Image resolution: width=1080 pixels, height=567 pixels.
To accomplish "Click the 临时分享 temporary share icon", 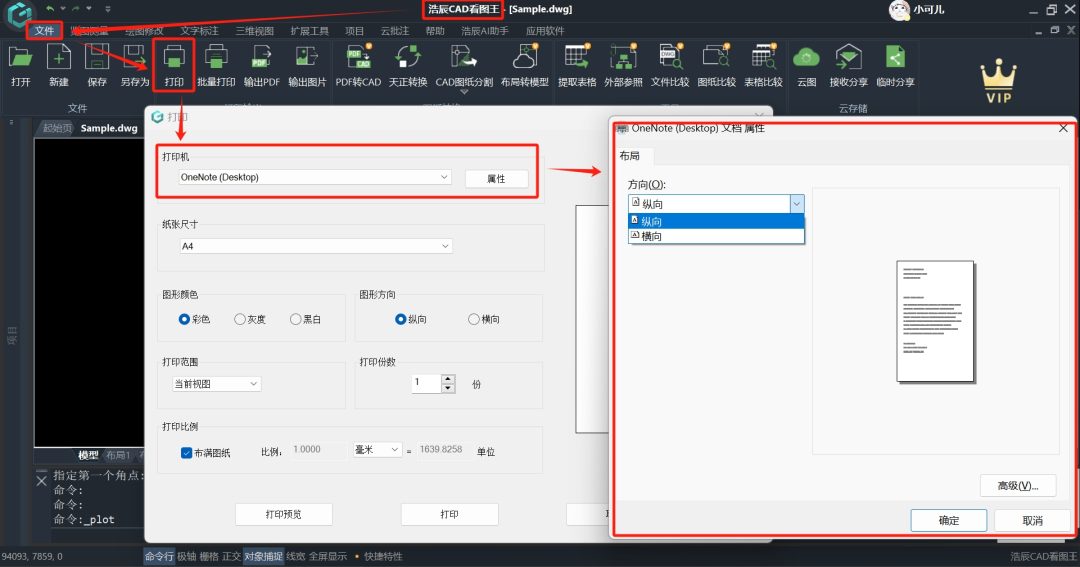I will click(895, 57).
